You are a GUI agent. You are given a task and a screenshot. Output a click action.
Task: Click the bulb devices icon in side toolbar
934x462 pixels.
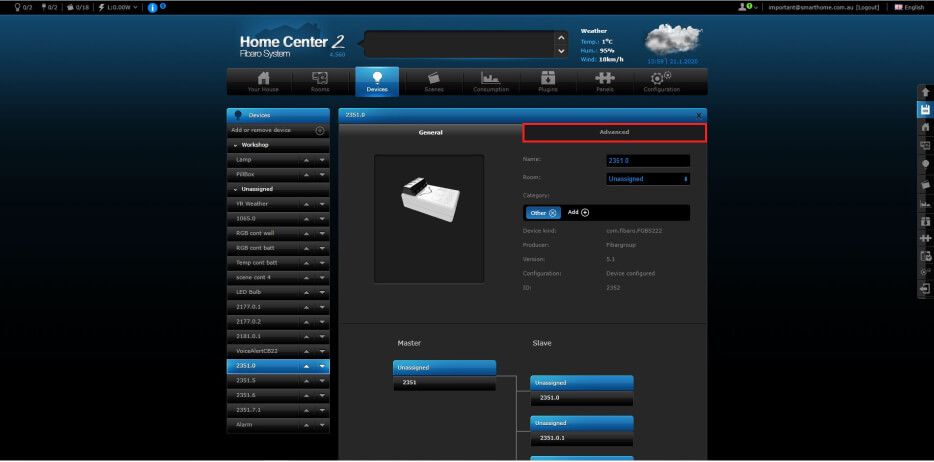pyautogui.click(x=925, y=164)
